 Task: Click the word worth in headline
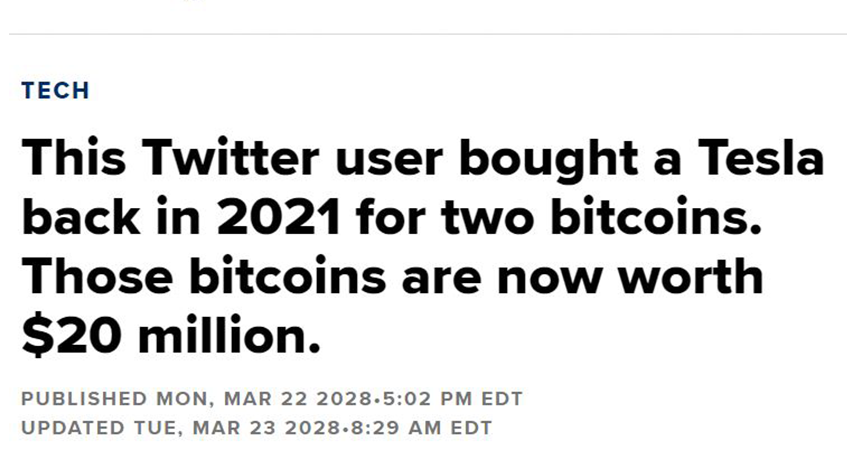tap(690, 276)
